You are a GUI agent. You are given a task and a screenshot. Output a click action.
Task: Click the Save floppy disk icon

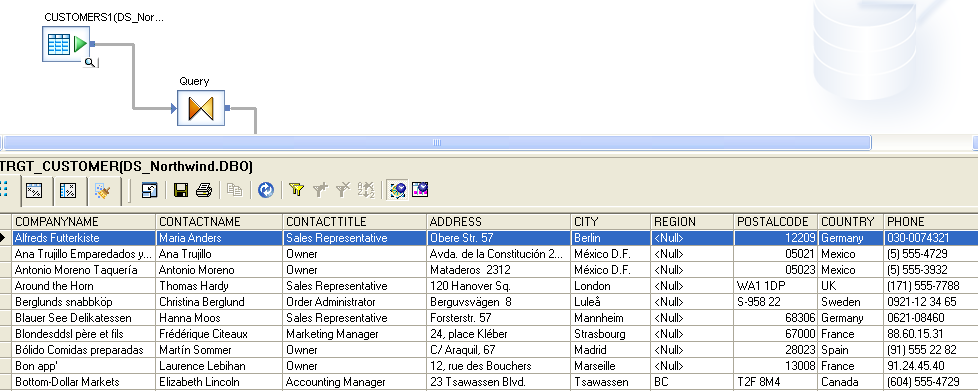pos(181,190)
